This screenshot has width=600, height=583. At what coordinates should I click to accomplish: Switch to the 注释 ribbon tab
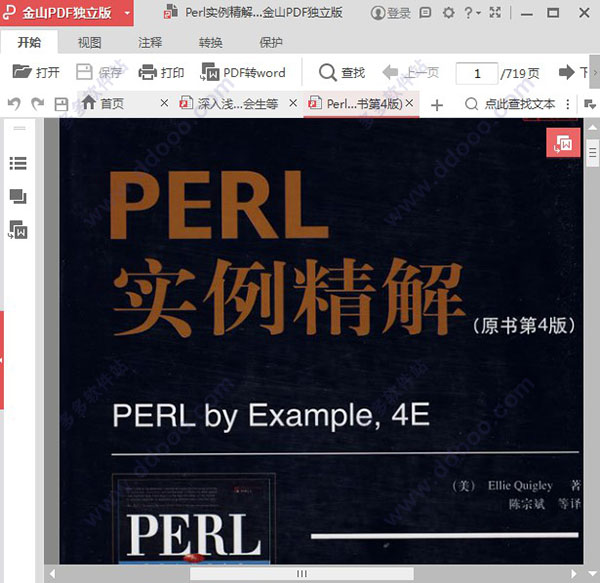tap(150, 42)
